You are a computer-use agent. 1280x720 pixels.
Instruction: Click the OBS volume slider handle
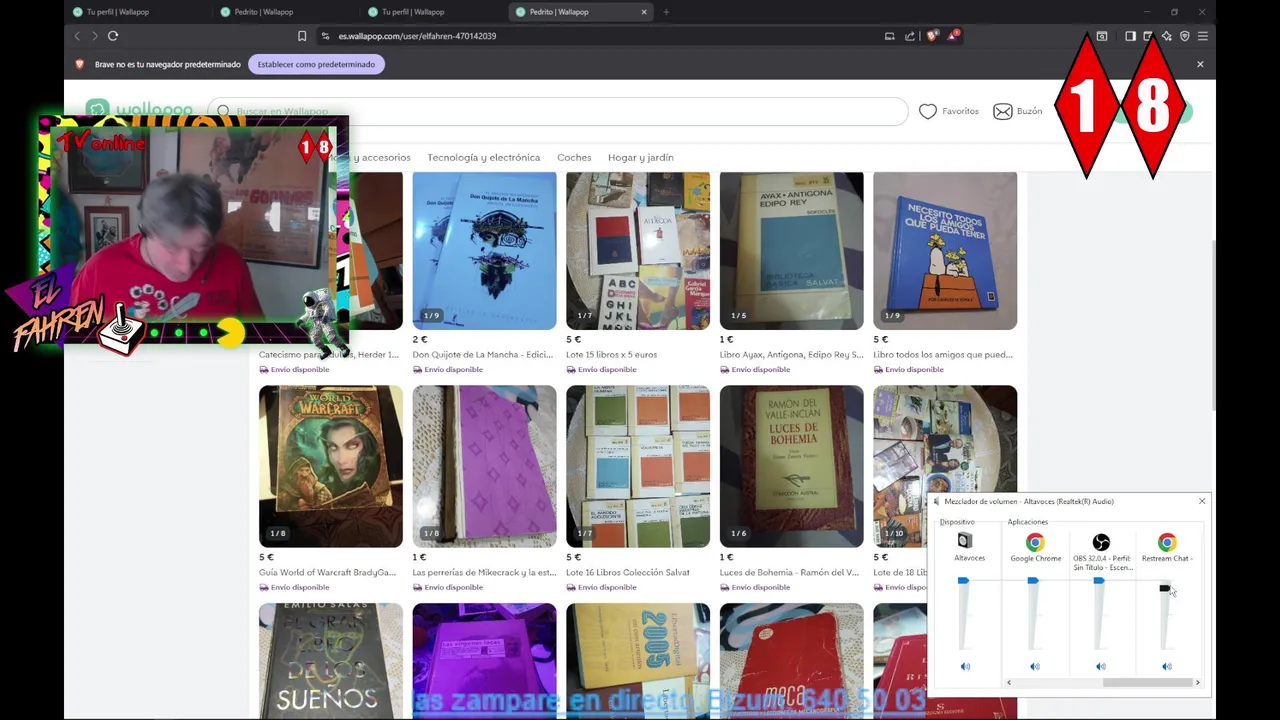pyautogui.click(x=1099, y=580)
